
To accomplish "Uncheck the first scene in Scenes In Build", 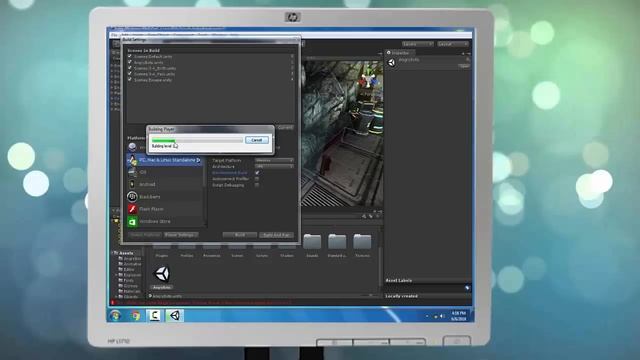I will 130,56.
